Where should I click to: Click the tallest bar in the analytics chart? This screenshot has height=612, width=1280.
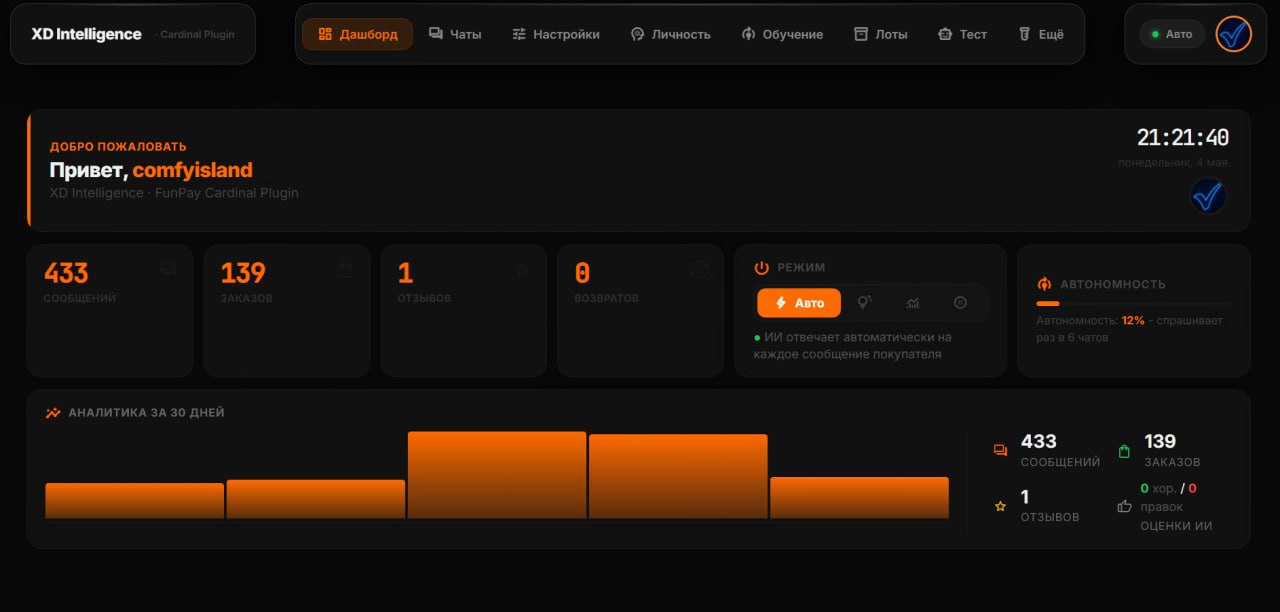pyautogui.click(x=497, y=475)
